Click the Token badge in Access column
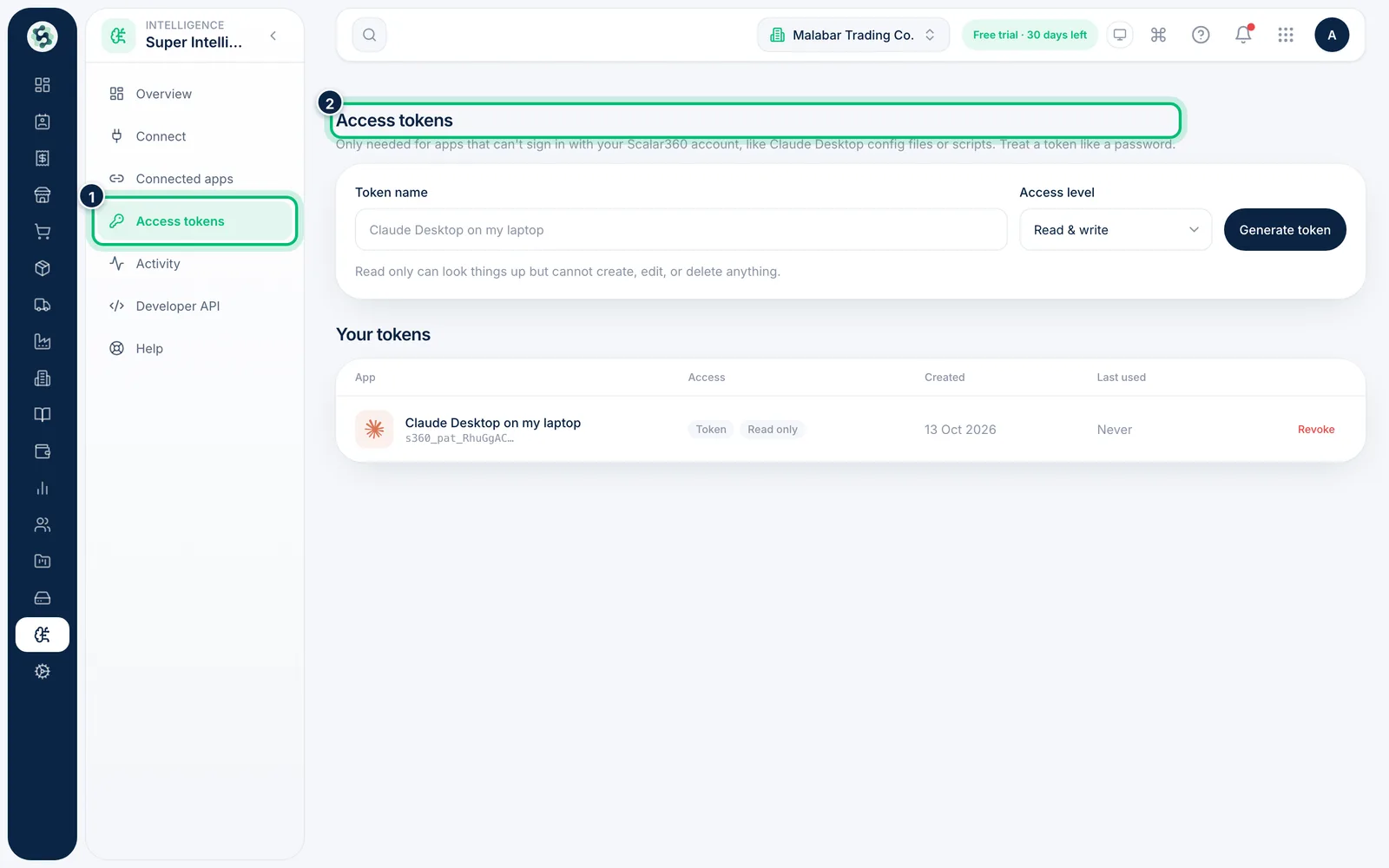The image size is (1389, 868). click(x=711, y=430)
